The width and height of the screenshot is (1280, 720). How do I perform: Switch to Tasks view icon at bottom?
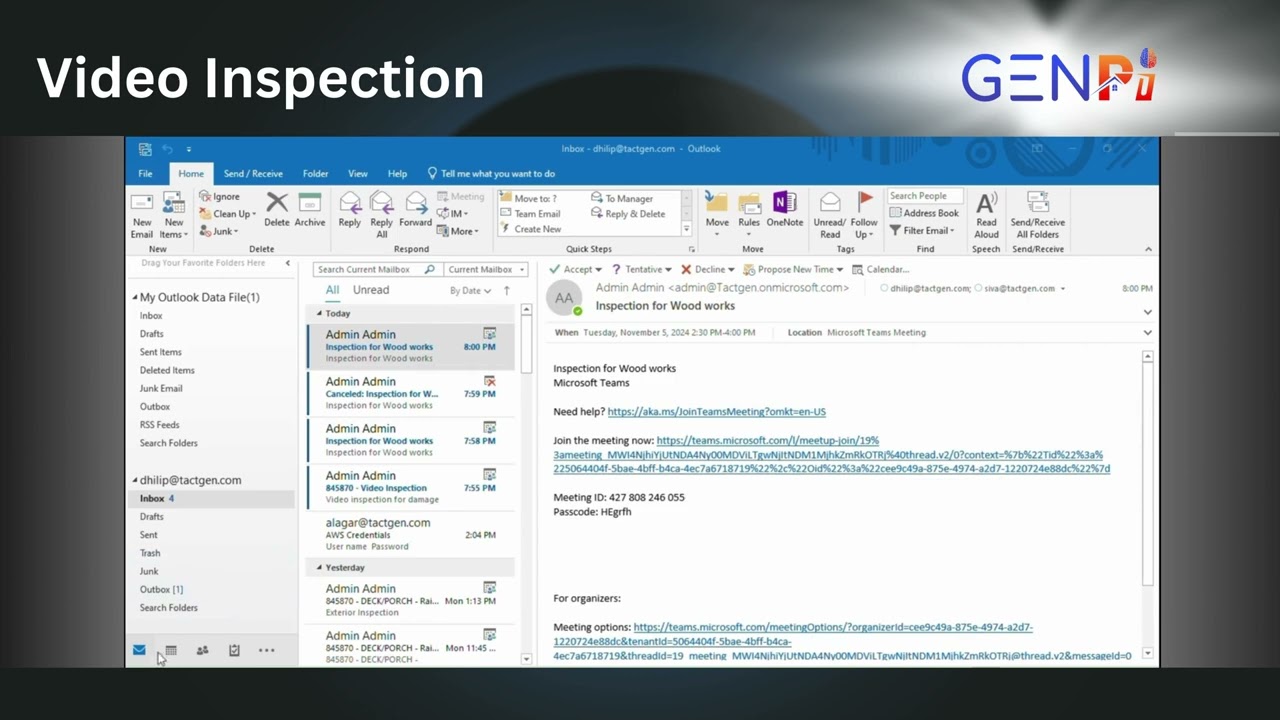[x=234, y=650]
